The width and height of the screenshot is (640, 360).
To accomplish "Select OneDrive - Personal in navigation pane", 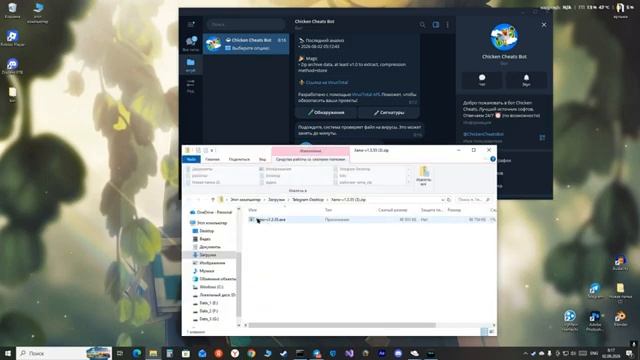I will 211,212.
